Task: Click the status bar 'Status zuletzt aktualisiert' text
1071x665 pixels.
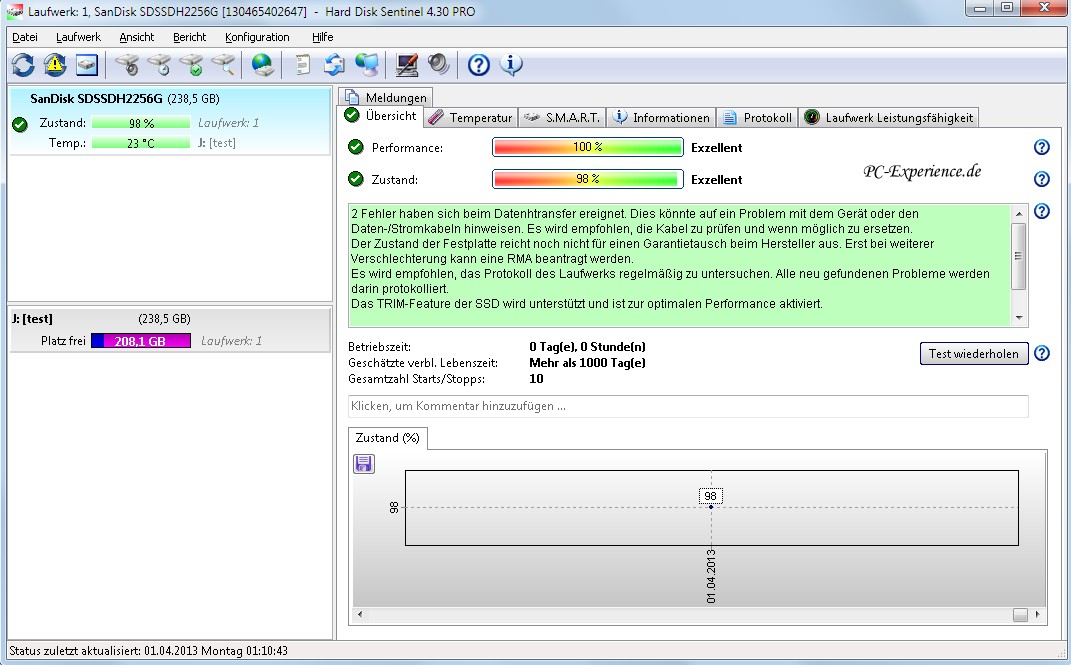Action: click(148, 651)
